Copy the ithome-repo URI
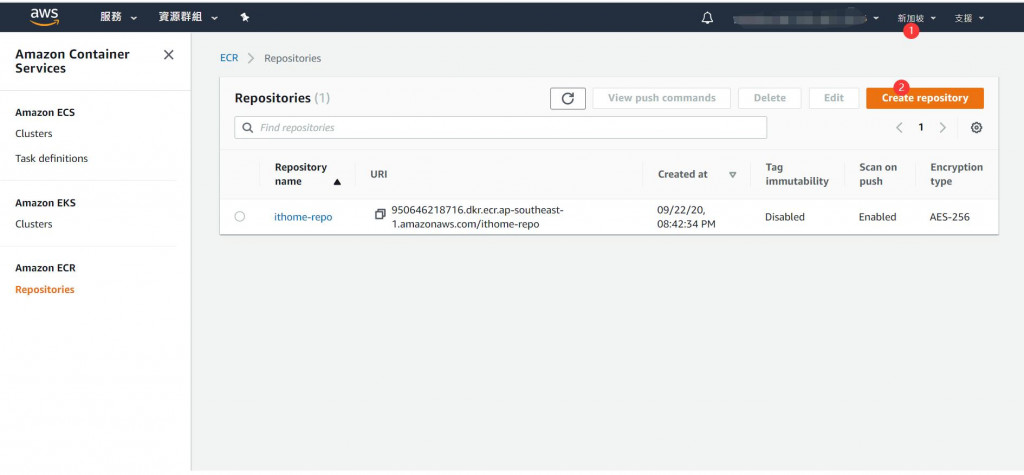Screen dimensions: 1024x475 pyautogui.click(x=380, y=214)
